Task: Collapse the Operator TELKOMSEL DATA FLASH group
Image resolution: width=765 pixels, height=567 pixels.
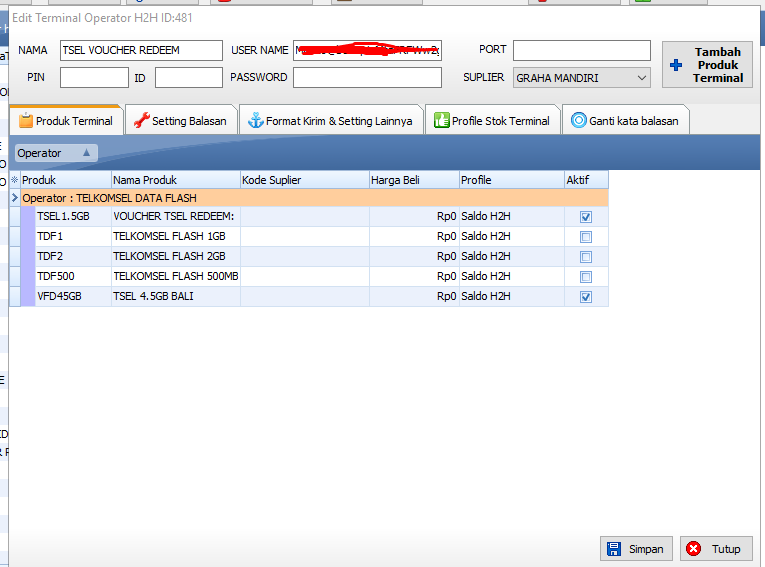Action: [x=15, y=198]
